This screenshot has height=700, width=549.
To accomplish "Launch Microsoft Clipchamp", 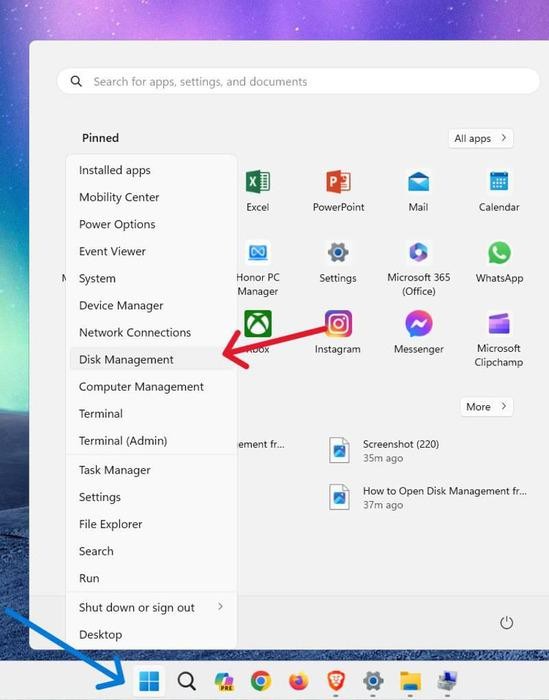I will [499, 324].
